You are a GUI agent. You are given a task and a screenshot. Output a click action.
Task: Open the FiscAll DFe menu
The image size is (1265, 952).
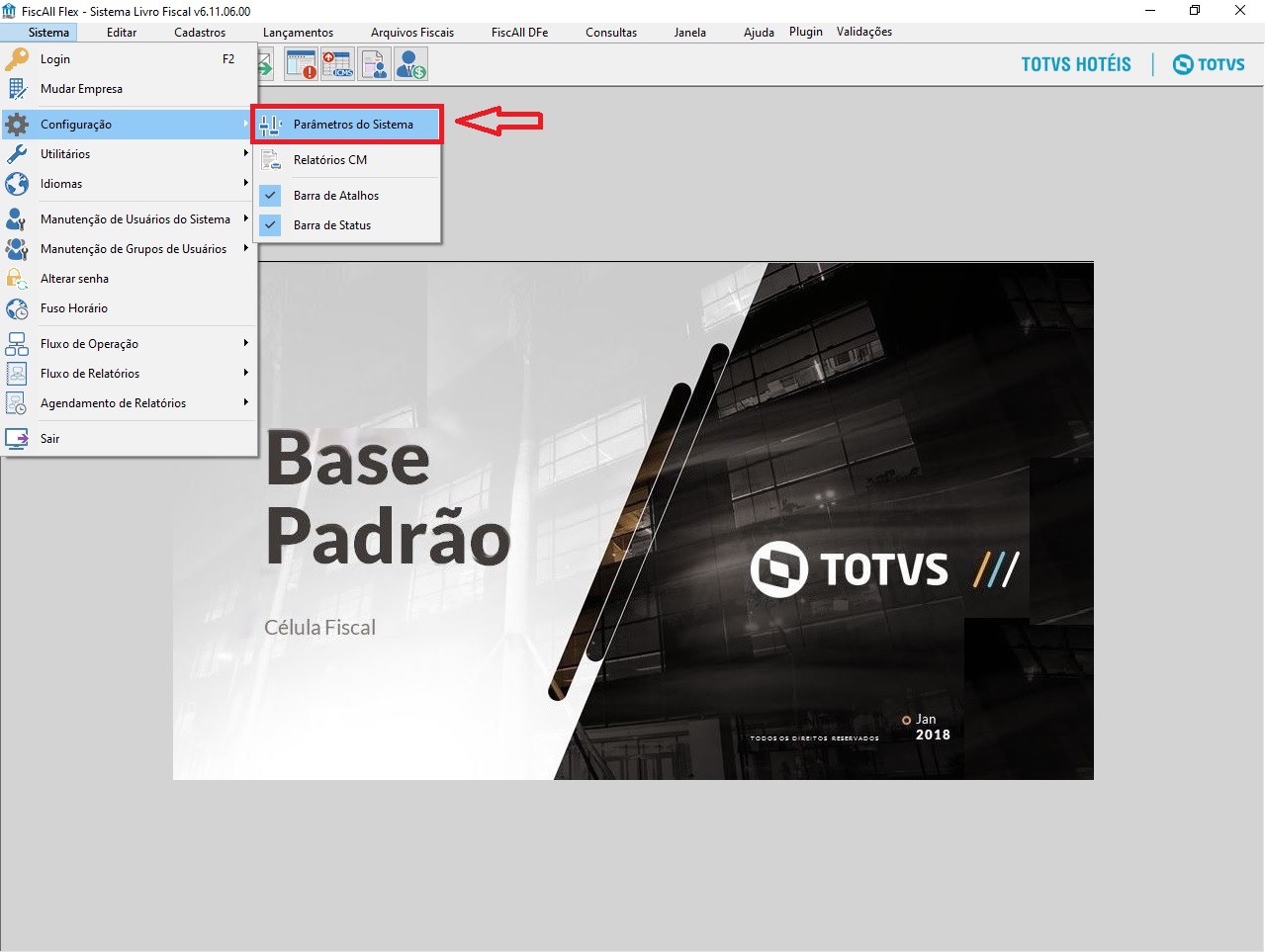[x=519, y=33]
